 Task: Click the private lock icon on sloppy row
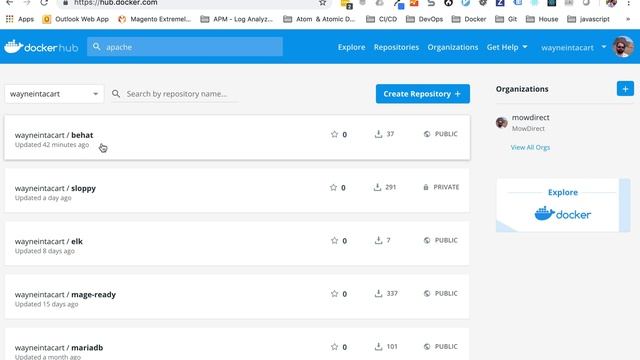tap(426, 187)
